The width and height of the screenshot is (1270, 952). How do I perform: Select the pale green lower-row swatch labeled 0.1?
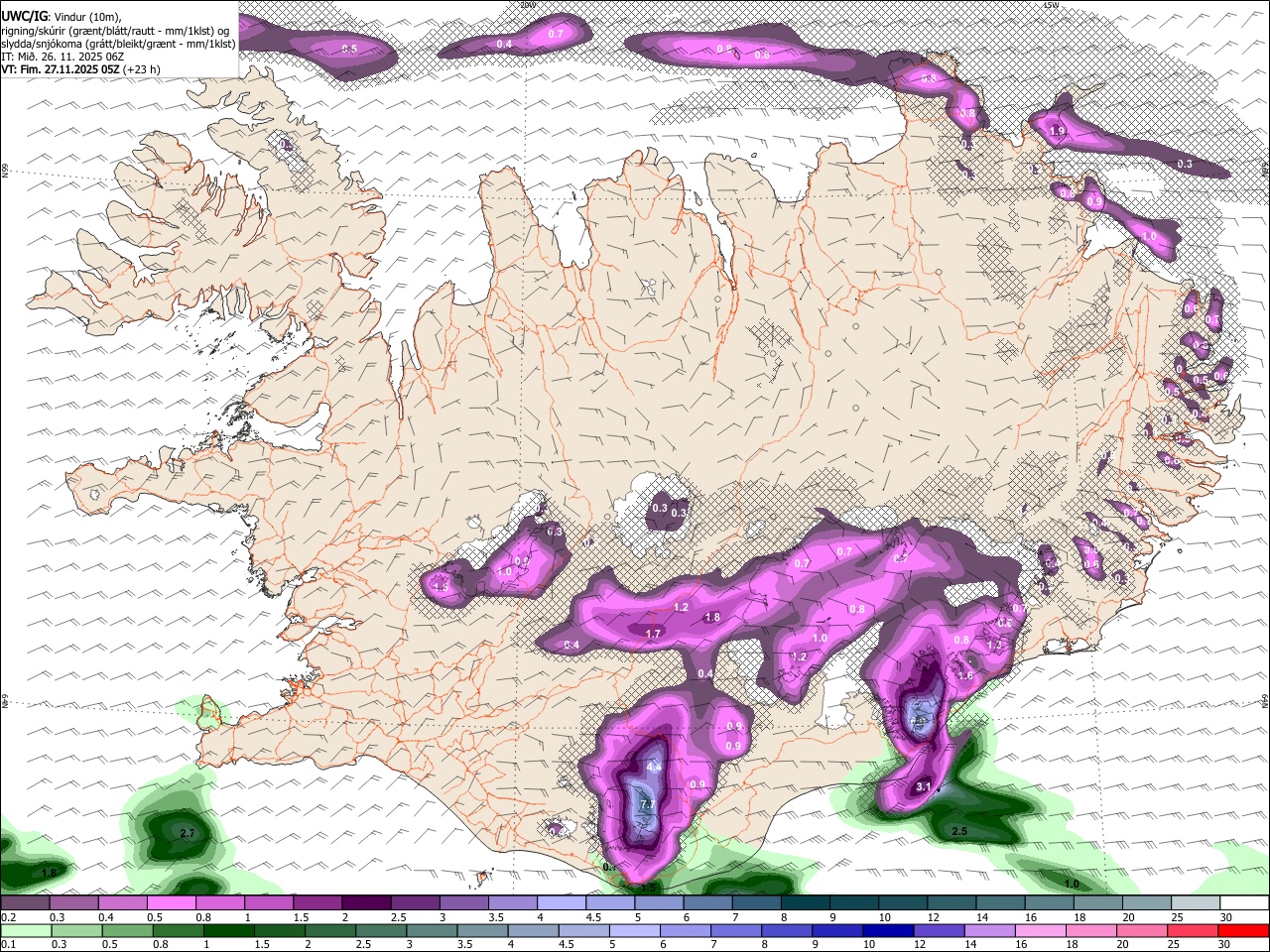(26, 931)
